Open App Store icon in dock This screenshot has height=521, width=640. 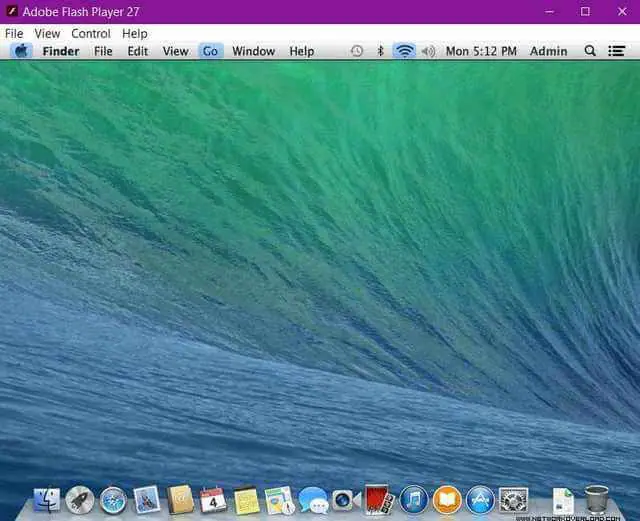(480, 499)
